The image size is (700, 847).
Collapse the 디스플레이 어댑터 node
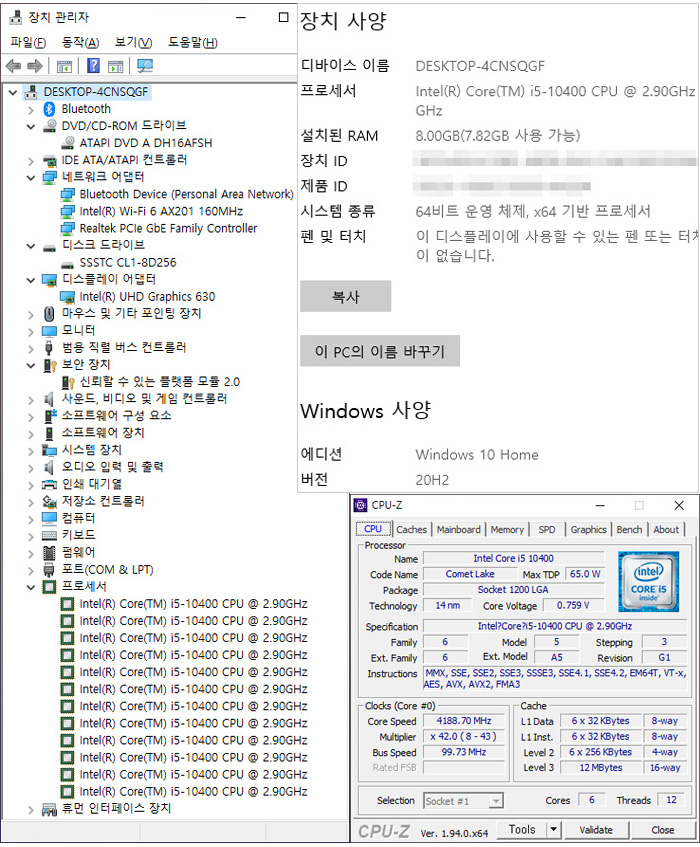31,280
